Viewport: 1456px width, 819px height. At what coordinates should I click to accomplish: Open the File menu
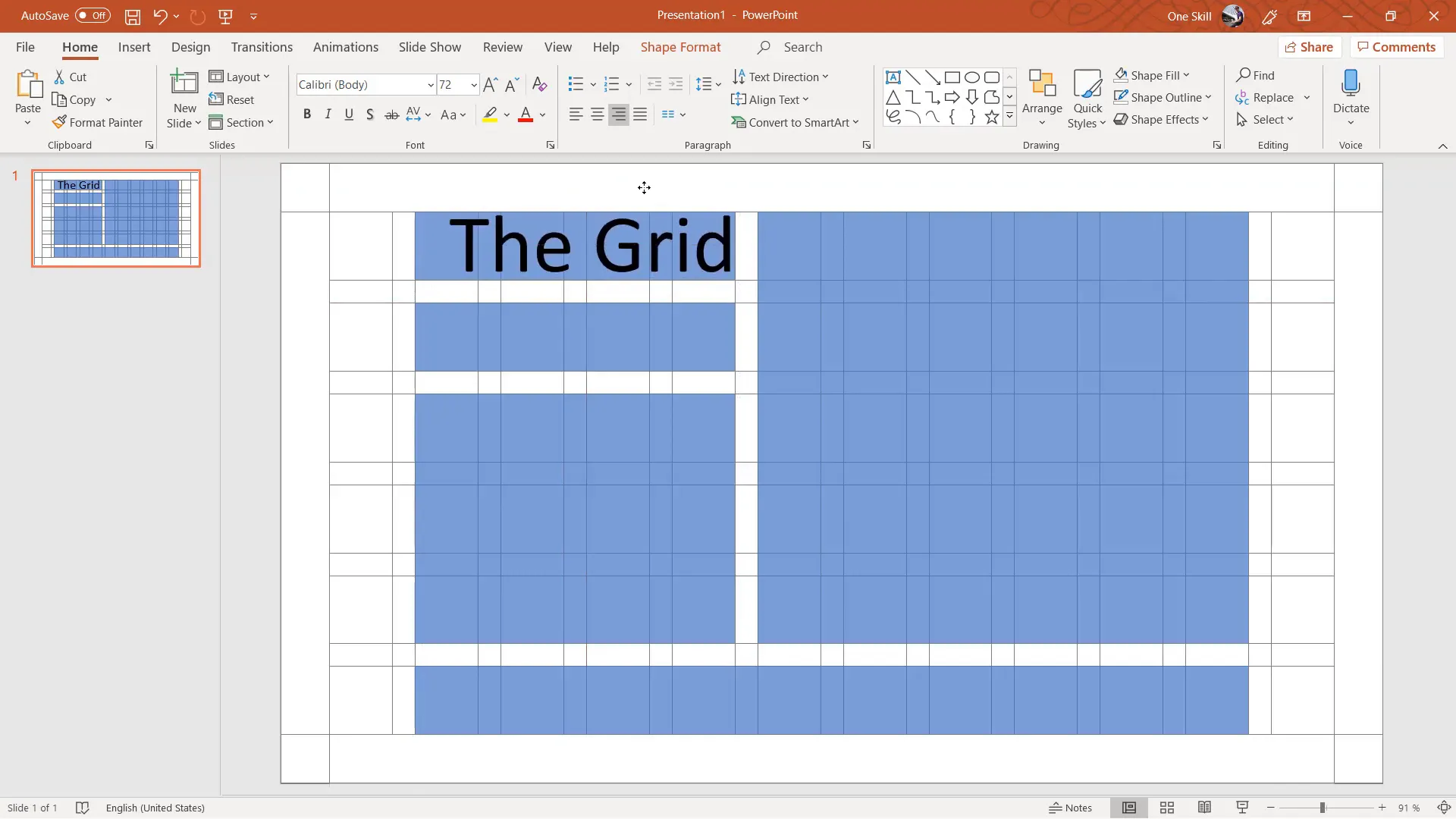(x=25, y=47)
